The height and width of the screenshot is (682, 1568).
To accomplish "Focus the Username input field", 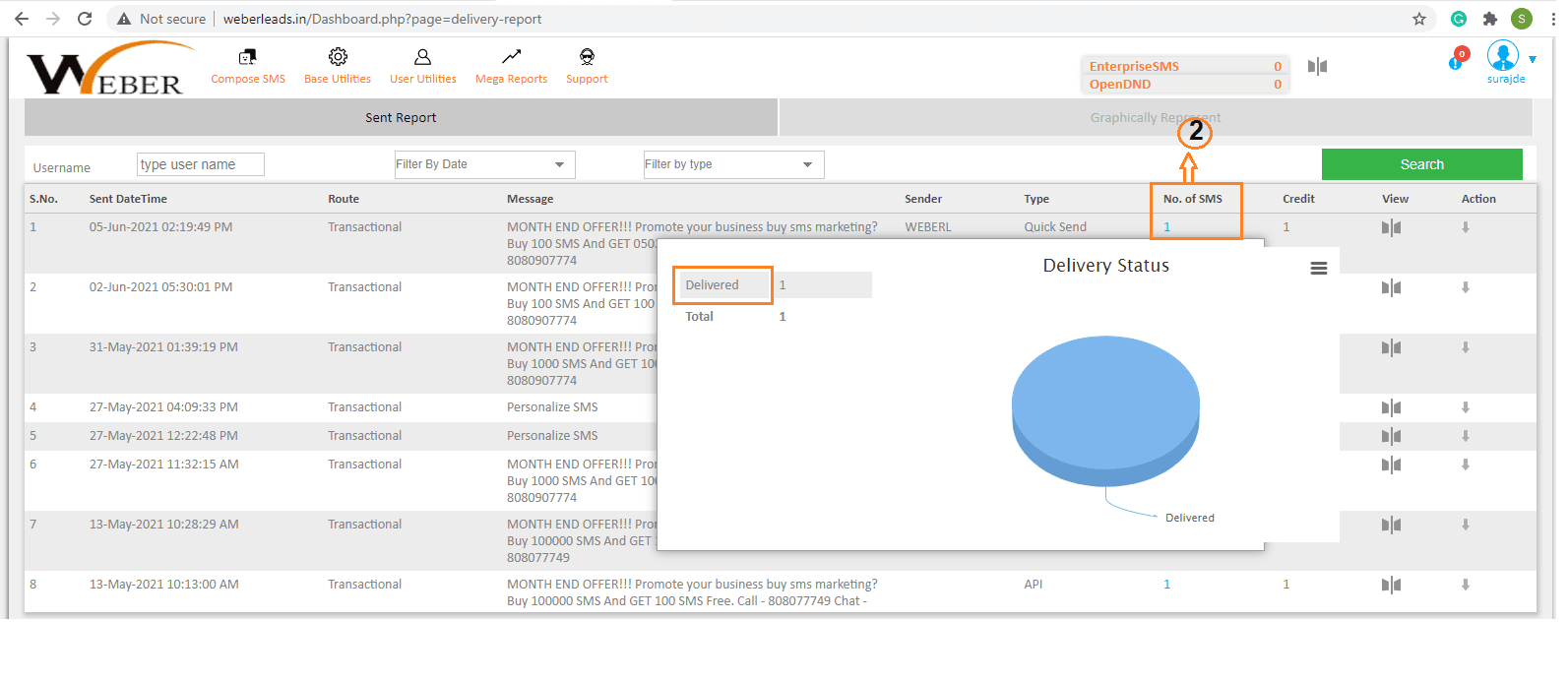I will tap(201, 164).
